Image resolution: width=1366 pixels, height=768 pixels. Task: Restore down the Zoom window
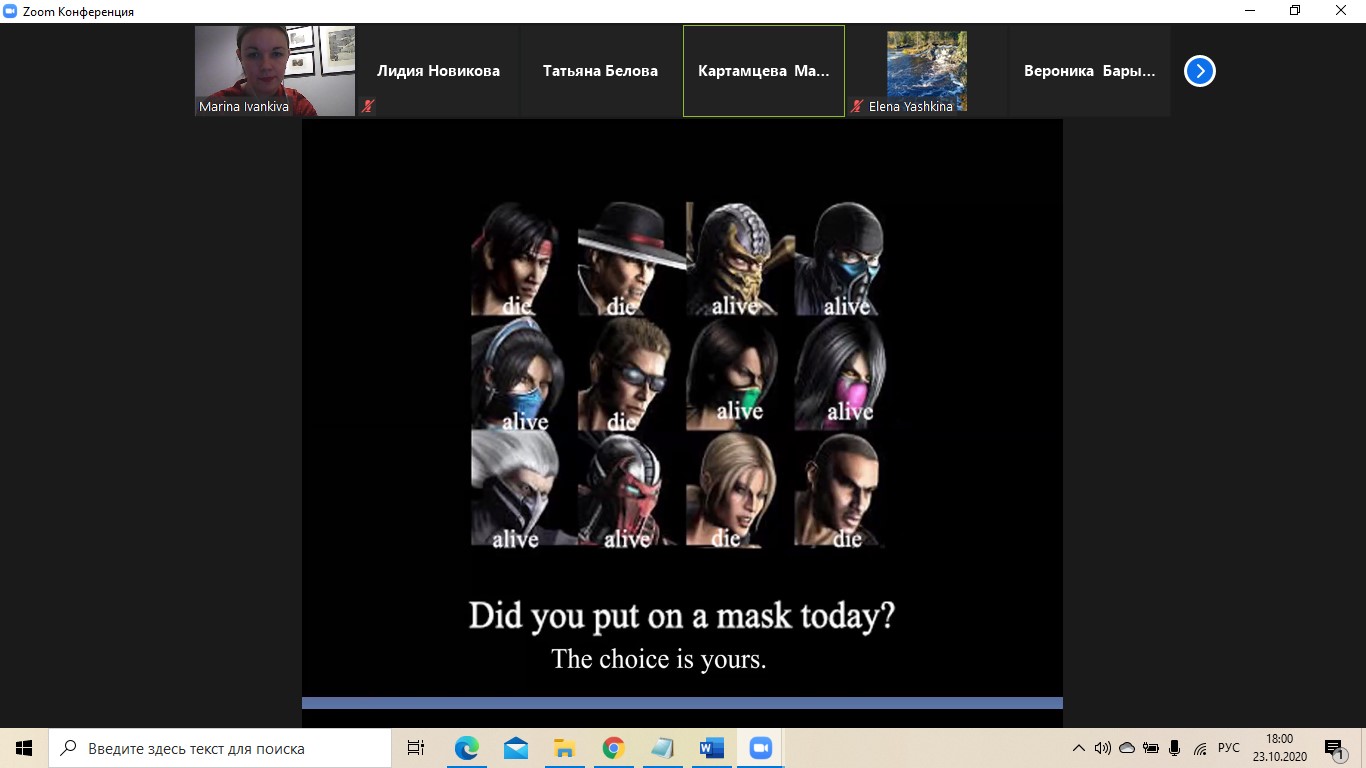pyautogui.click(x=1295, y=11)
